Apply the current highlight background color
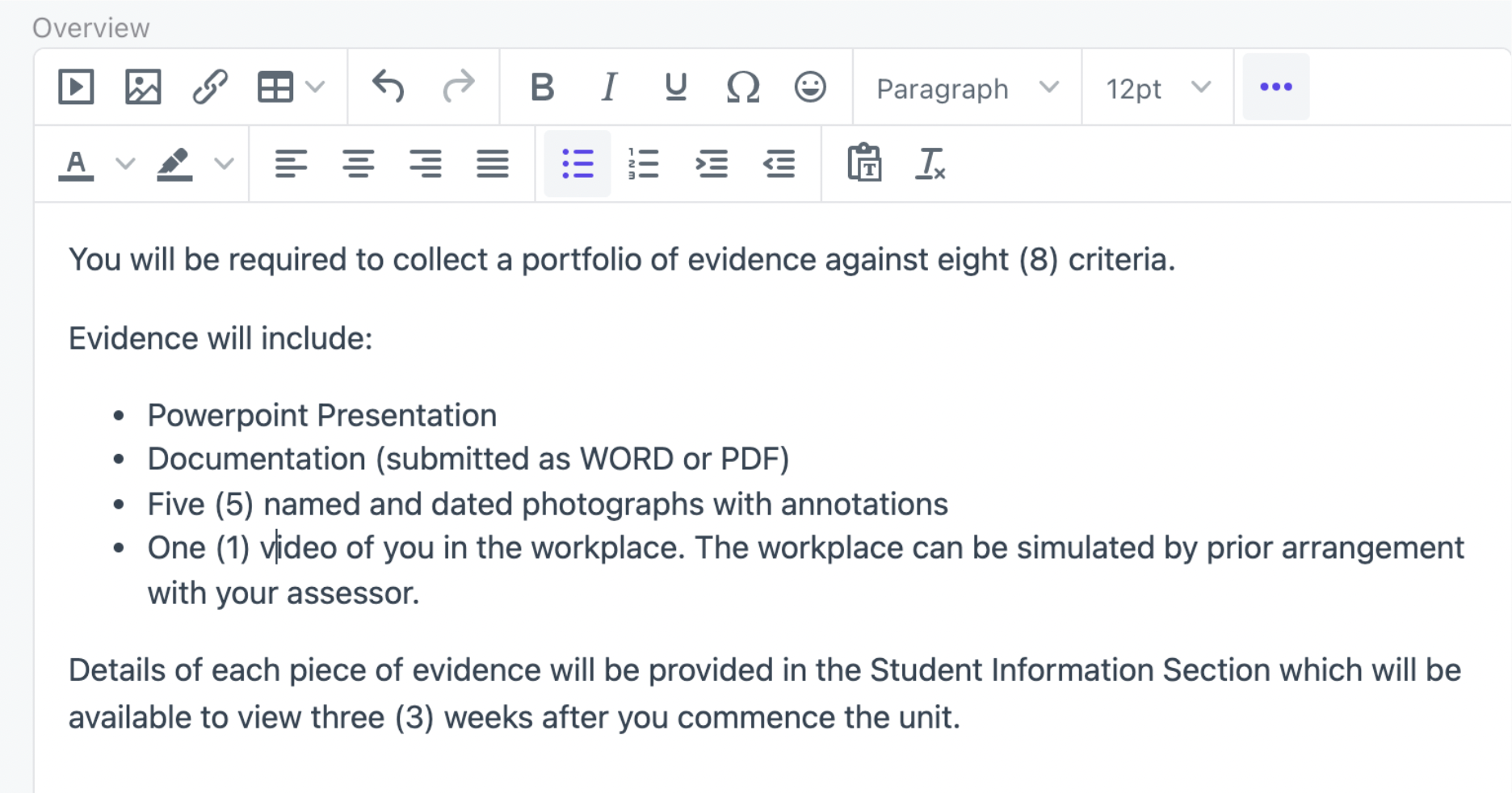Viewport: 1512px width, 793px height. tap(174, 164)
